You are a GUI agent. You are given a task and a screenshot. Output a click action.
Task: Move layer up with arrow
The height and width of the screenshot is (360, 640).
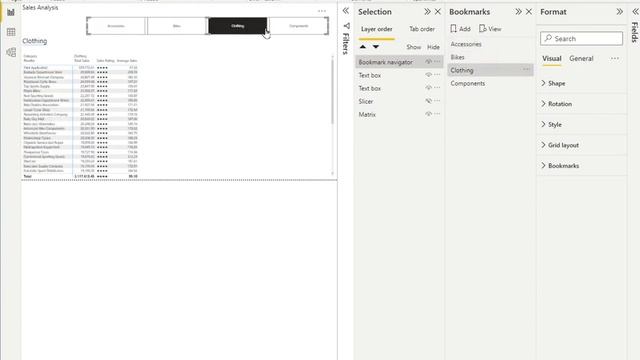coord(363,47)
